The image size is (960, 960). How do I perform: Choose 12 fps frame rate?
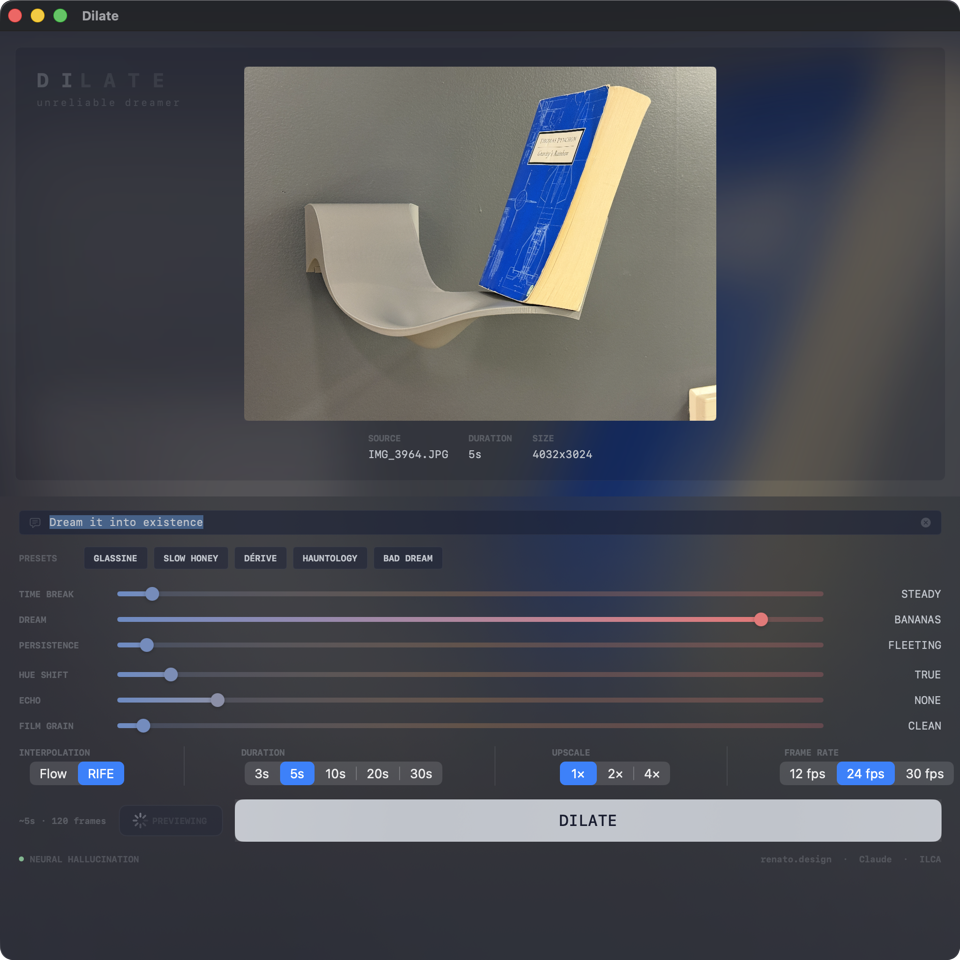pyautogui.click(x=808, y=774)
